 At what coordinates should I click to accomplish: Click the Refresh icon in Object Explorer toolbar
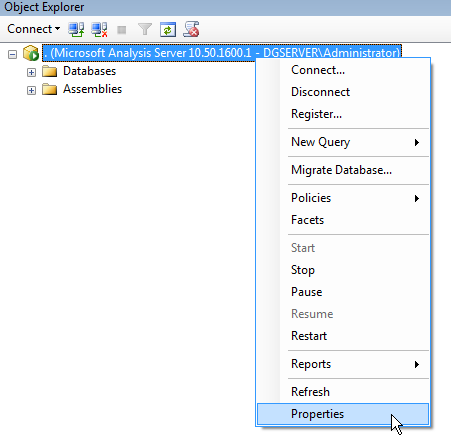click(x=168, y=29)
